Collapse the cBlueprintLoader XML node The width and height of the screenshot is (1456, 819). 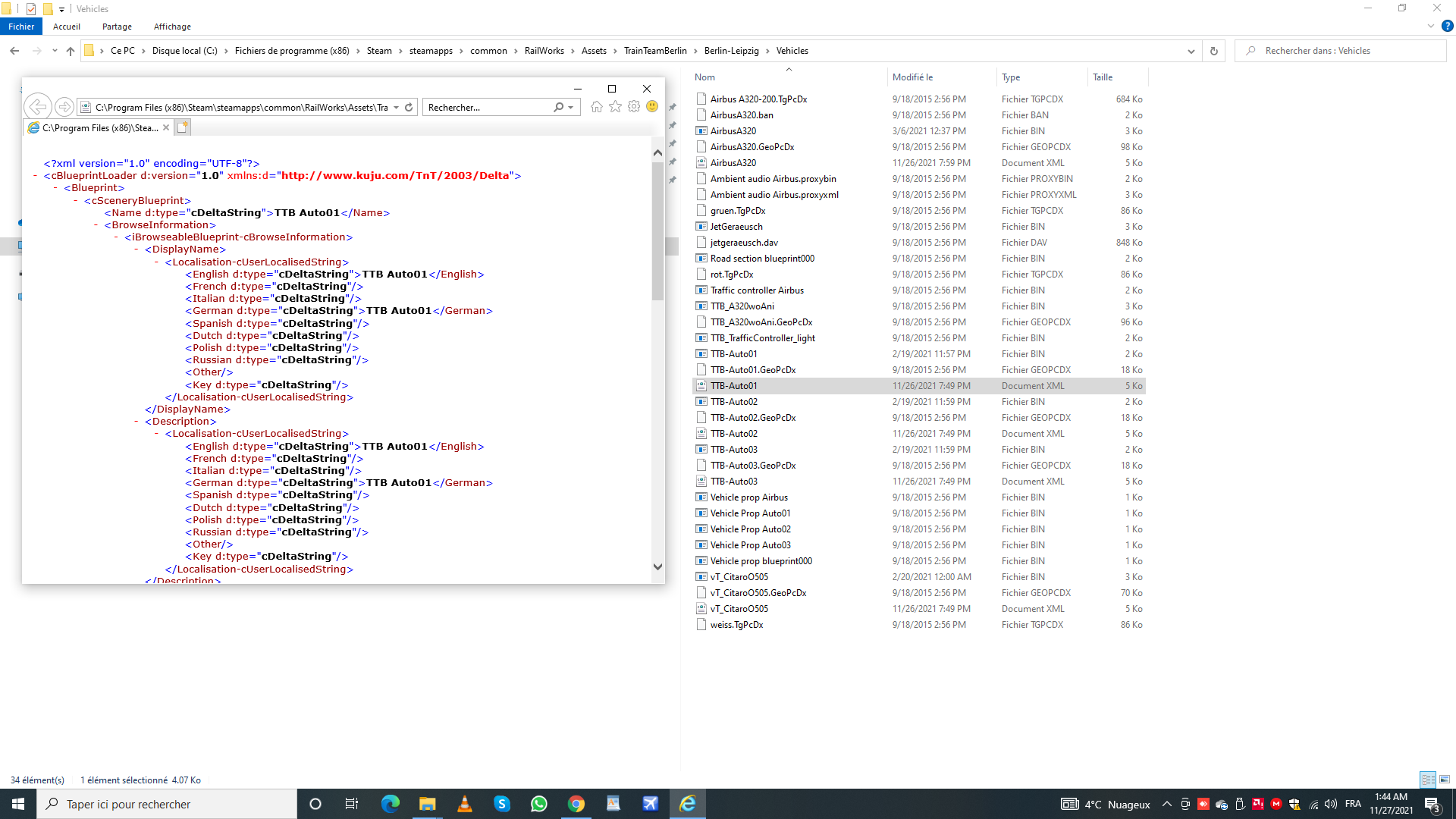point(36,176)
